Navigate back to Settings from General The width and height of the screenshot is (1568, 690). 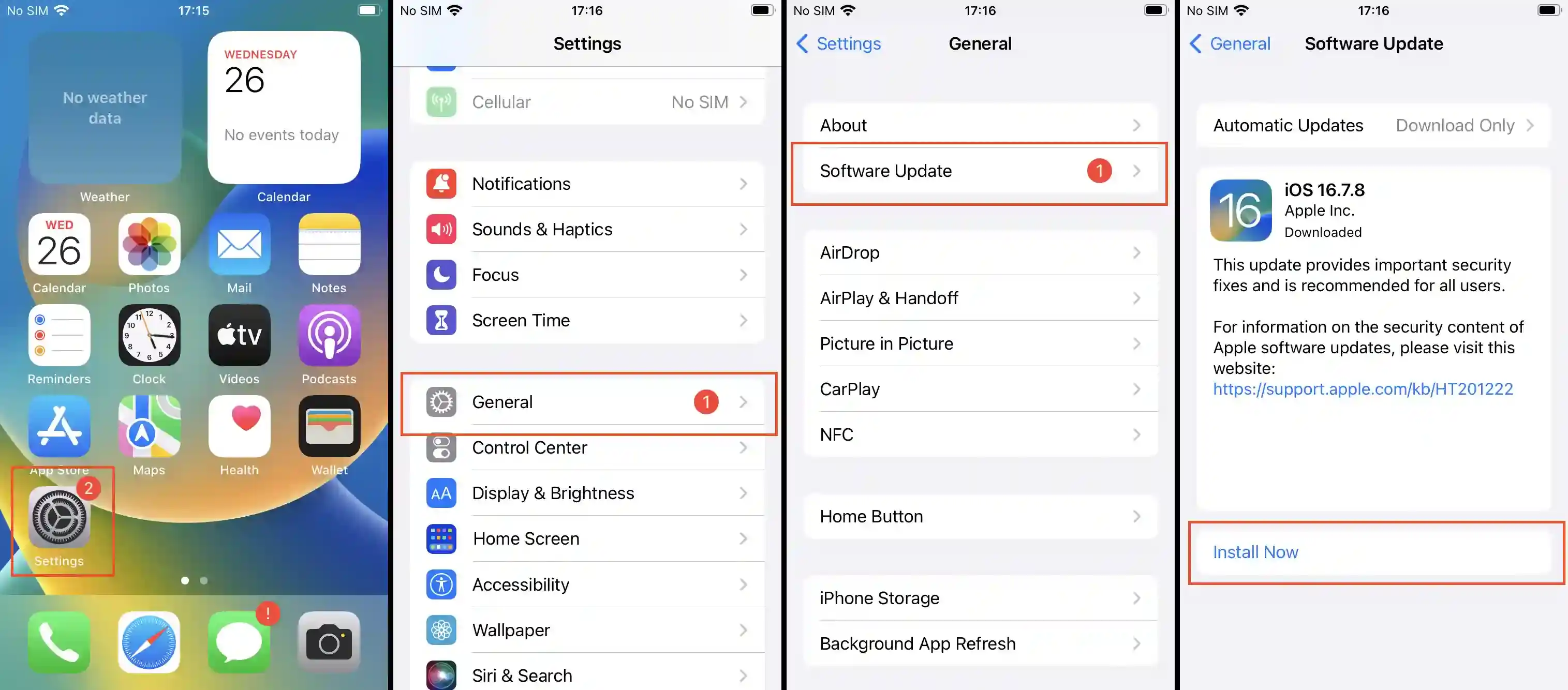point(840,43)
